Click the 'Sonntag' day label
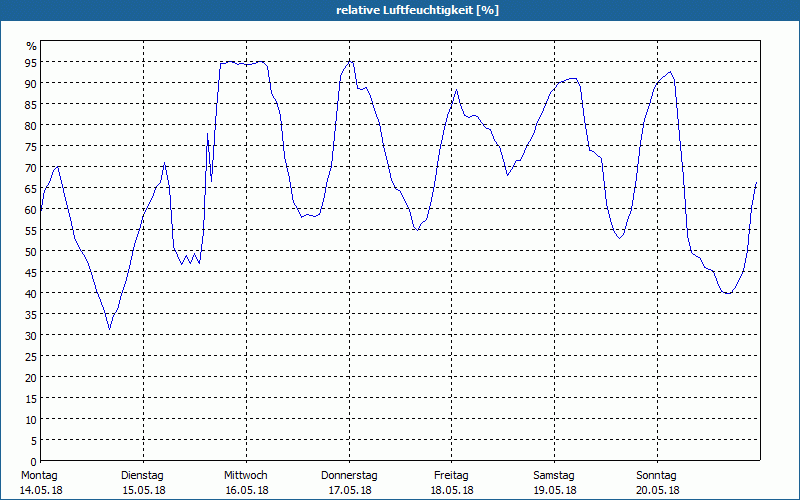Image resolution: width=800 pixels, height=500 pixels. point(657,476)
